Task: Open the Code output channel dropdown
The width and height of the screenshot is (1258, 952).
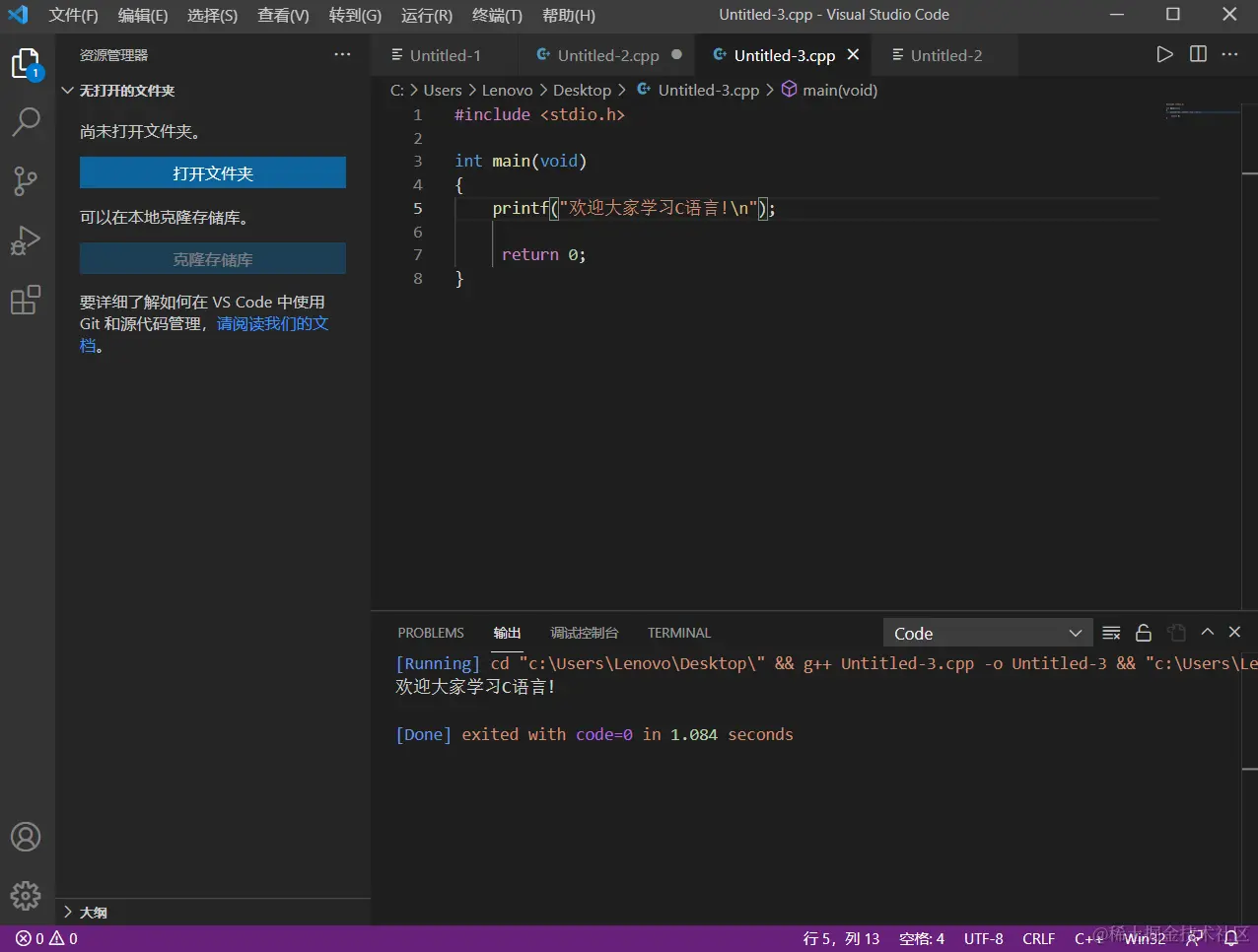Action: (x=987, y=634)
